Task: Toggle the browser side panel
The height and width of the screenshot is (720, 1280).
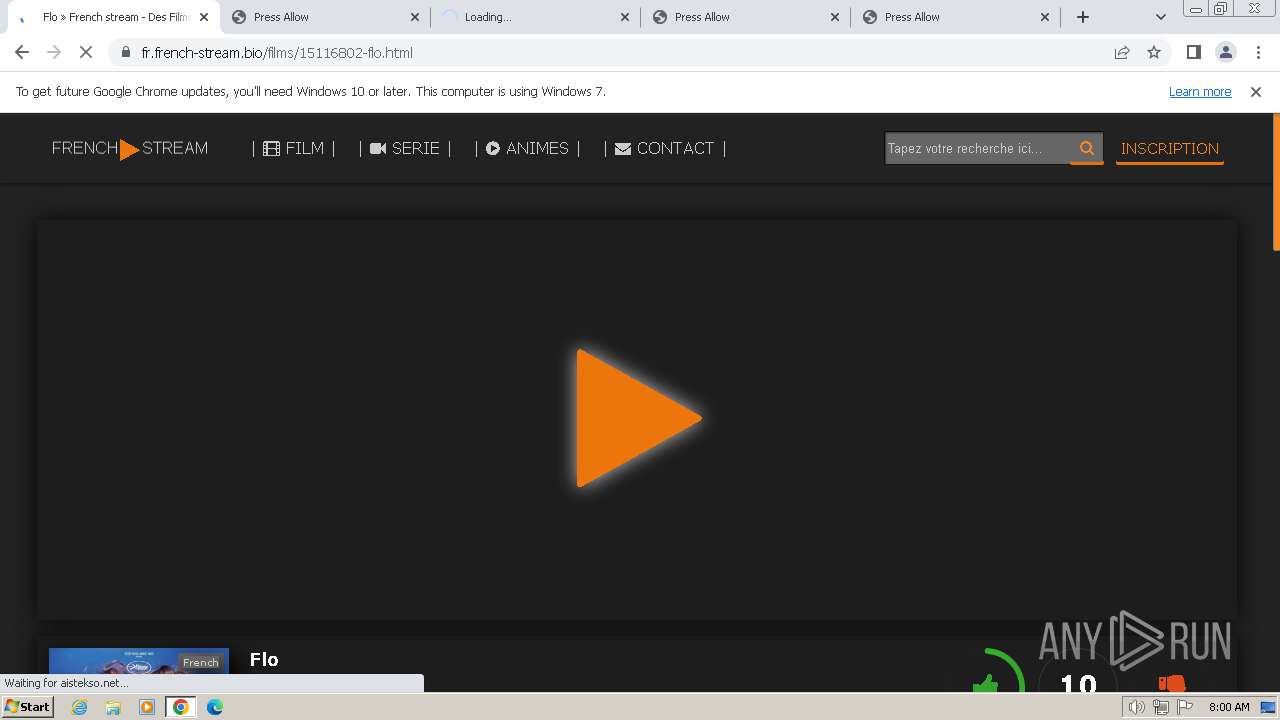Action: [x=1193, y=52]
